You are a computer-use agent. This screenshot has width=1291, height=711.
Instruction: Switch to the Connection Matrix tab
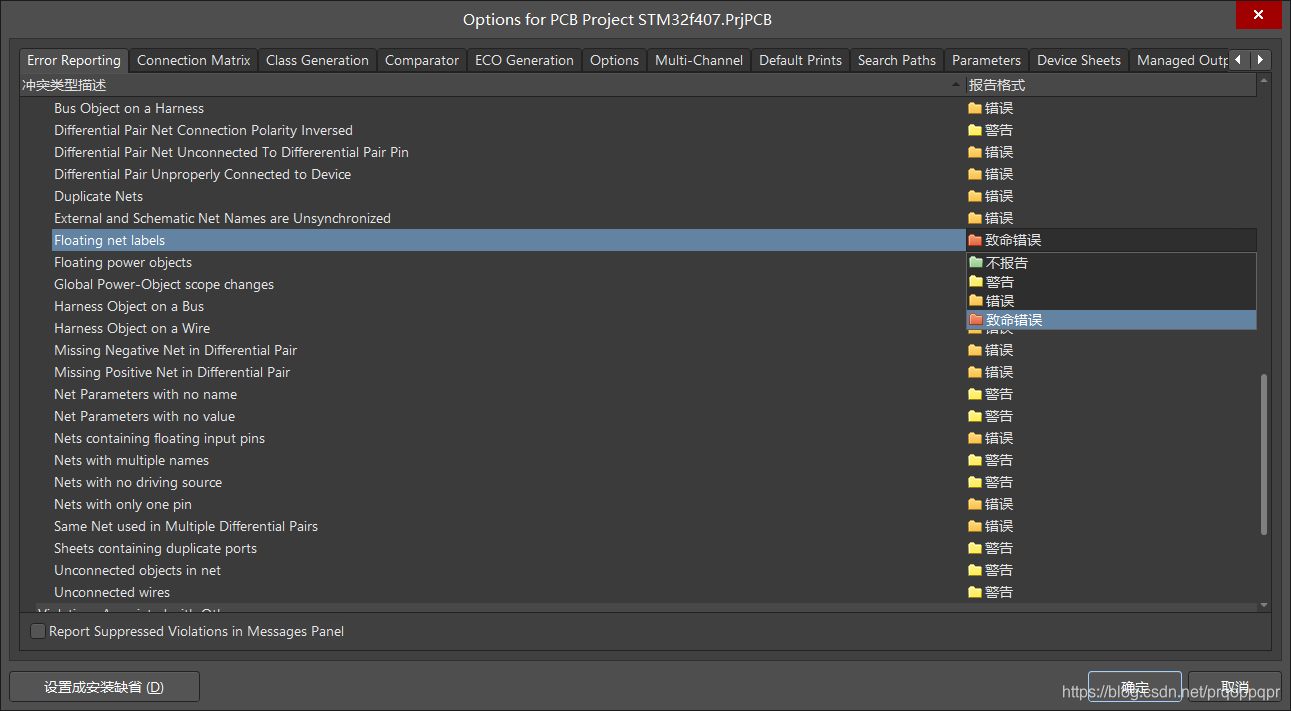coord(193,60)
